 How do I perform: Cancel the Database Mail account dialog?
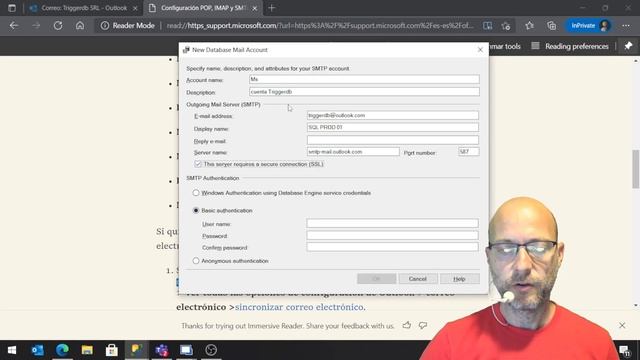click(418, 279)
